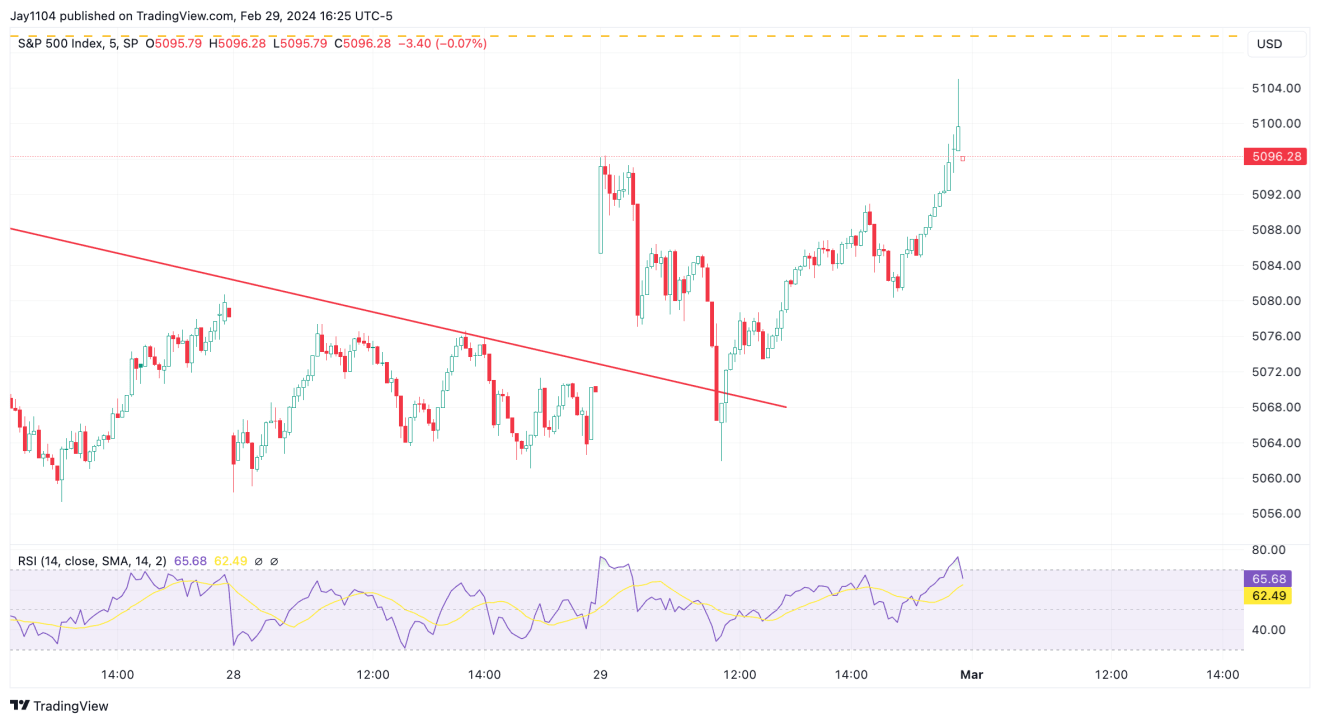Click the 5104.00 price axis label

point(1276,88)
